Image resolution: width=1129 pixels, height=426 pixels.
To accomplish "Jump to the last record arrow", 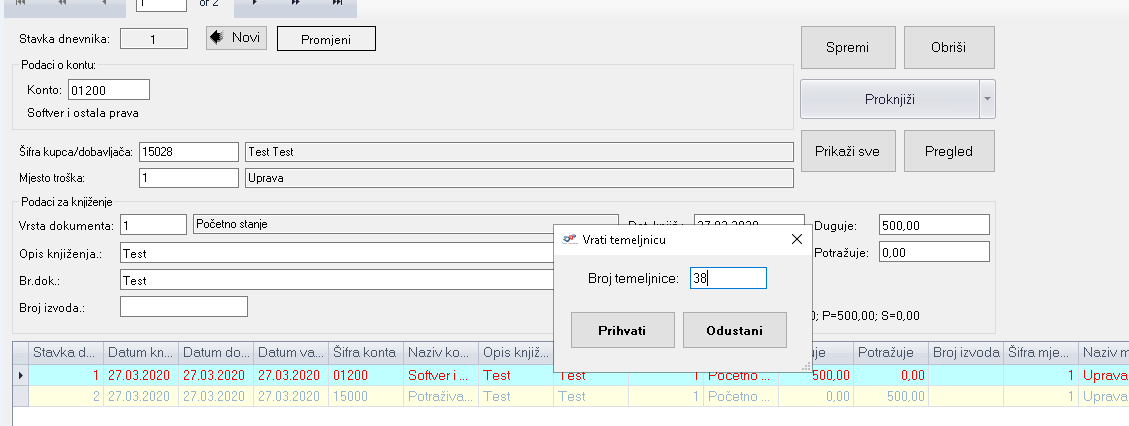I will coord(337,3).
